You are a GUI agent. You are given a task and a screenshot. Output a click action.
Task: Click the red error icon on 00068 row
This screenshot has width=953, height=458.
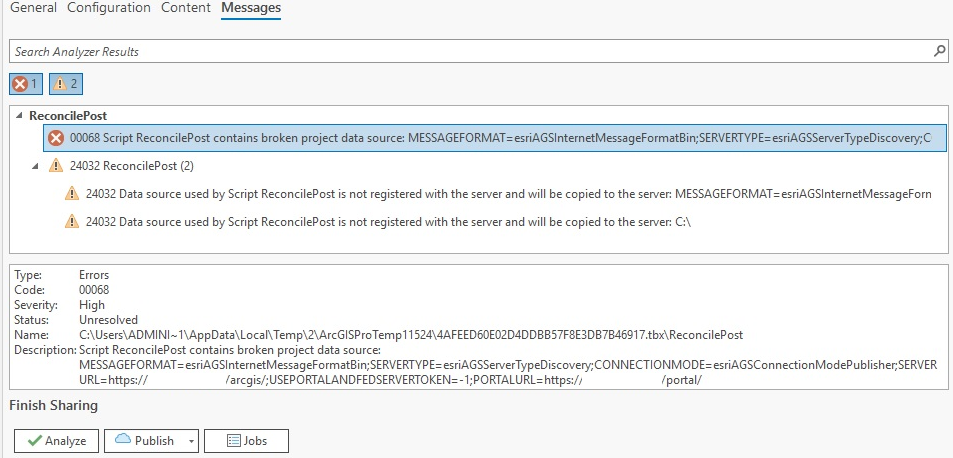(56, 138)
